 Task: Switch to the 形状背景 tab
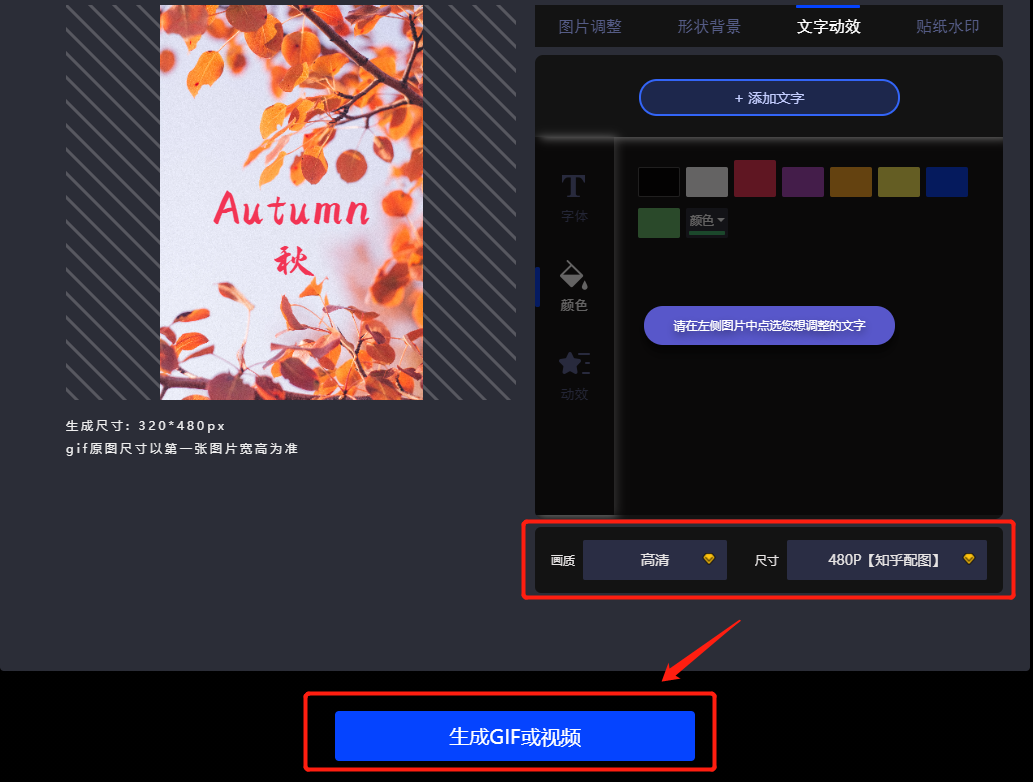[709, 27]
